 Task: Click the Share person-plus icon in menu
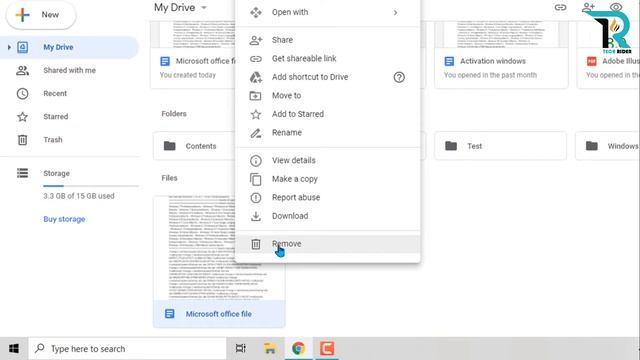point(256,40)
